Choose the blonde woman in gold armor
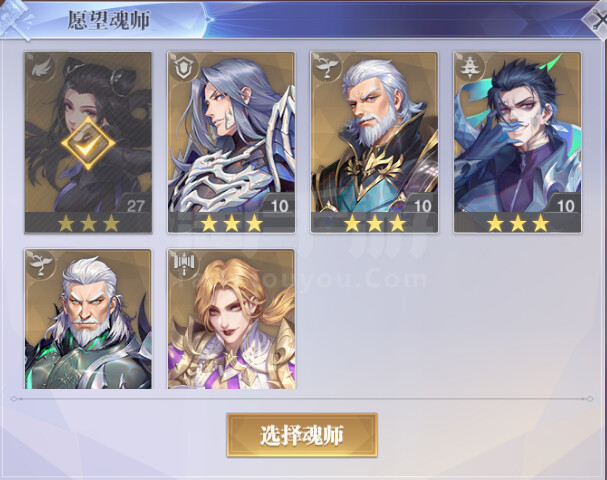Image resolution: width=607 pixels, height=480 pixels. click(x=231, y=319)
